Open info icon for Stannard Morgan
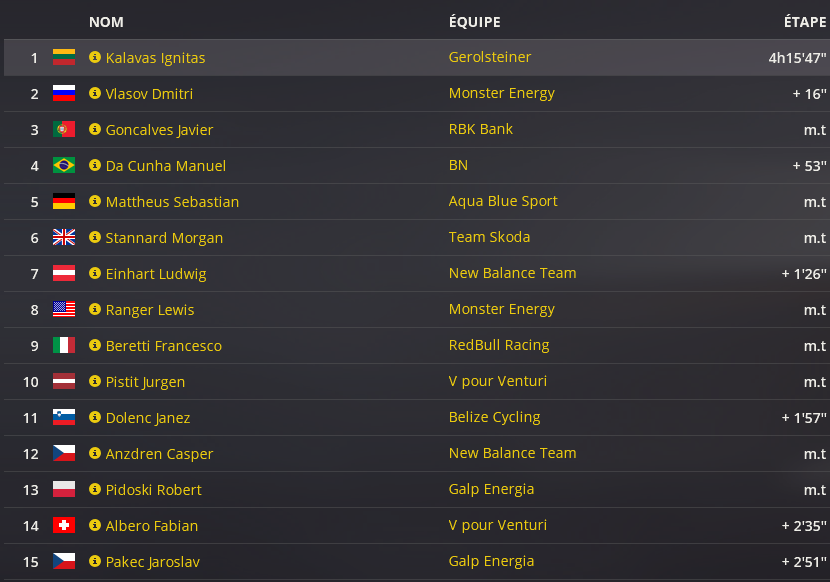The image size is (830, 582). click(x=95, y=238)
